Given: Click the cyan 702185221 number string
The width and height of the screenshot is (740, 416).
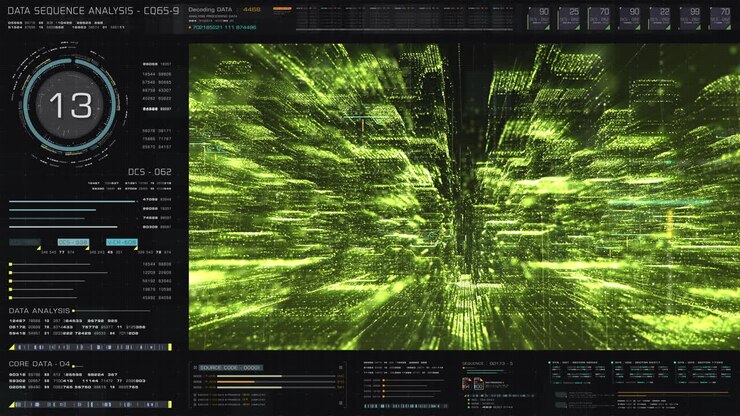Looking at the screenshot, I should (224, 27).
